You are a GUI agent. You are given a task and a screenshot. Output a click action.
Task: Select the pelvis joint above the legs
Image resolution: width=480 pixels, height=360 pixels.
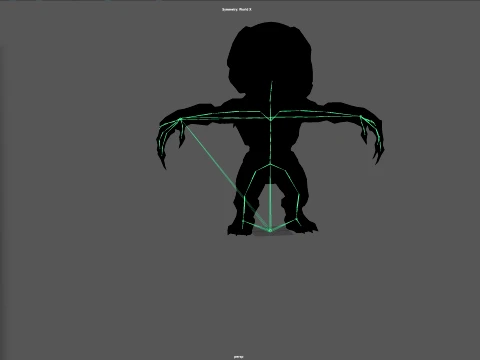(271, 164)
